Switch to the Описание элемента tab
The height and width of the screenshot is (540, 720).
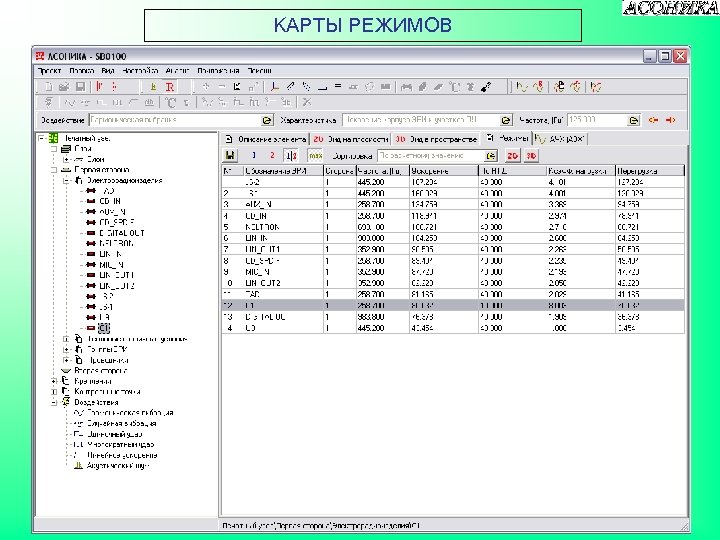tap(265, 139)
